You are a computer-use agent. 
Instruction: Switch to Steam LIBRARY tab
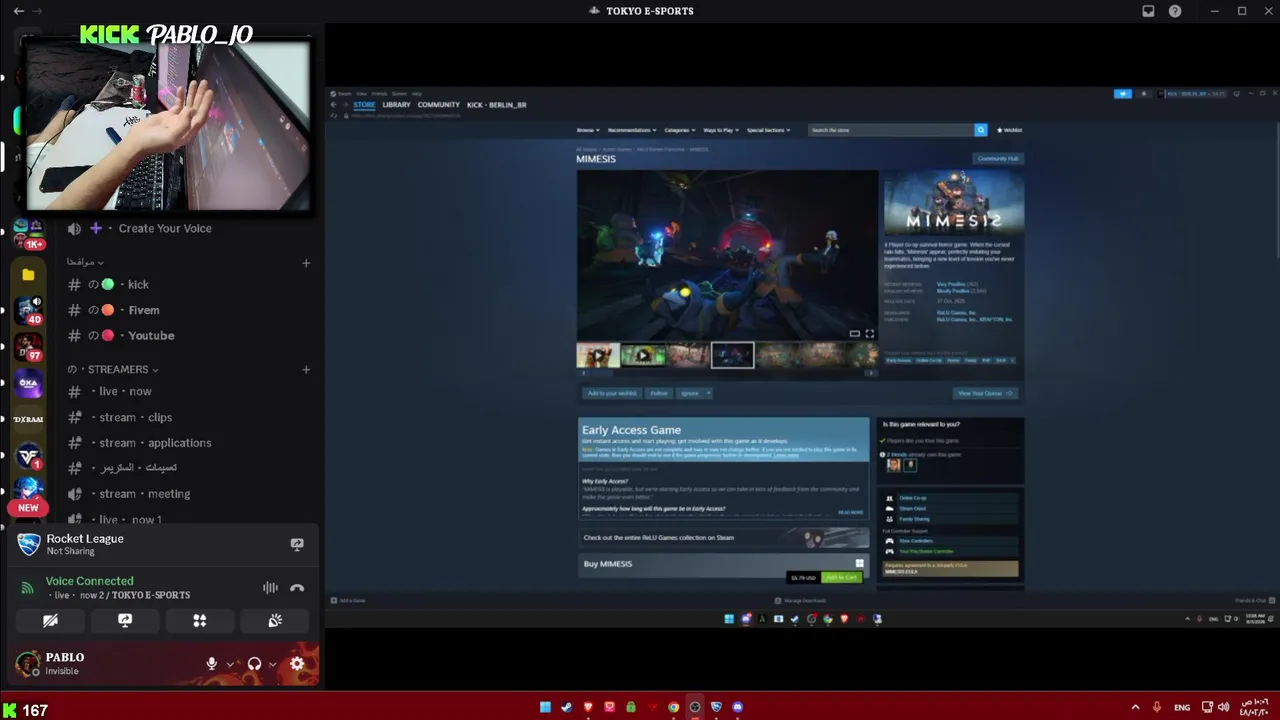point(396,105)
